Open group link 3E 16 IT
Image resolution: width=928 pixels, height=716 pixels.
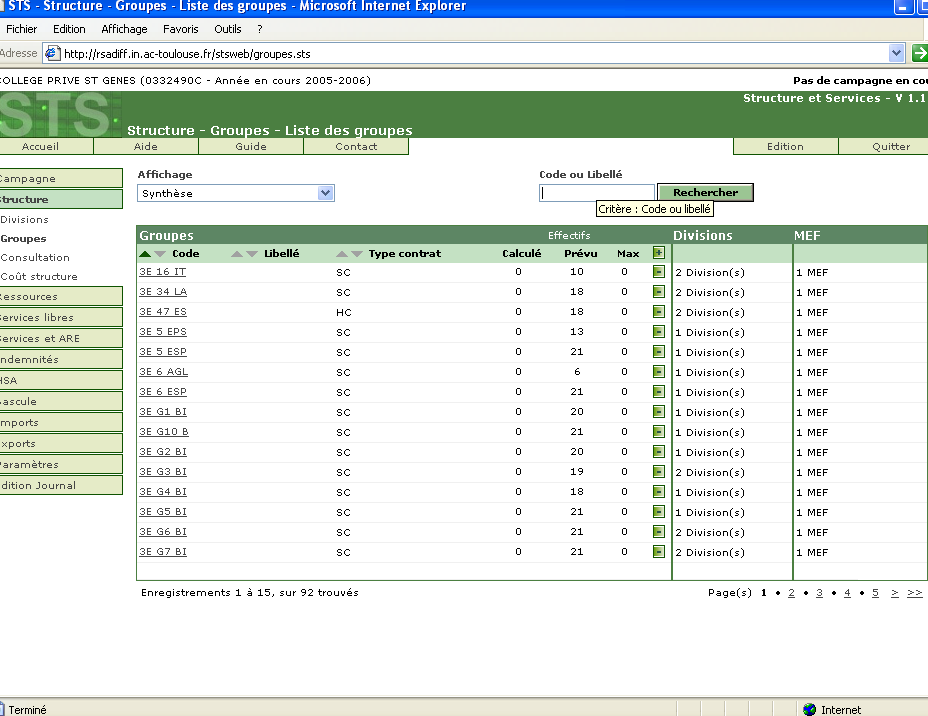pyautogui.click(x=163, y=272)
